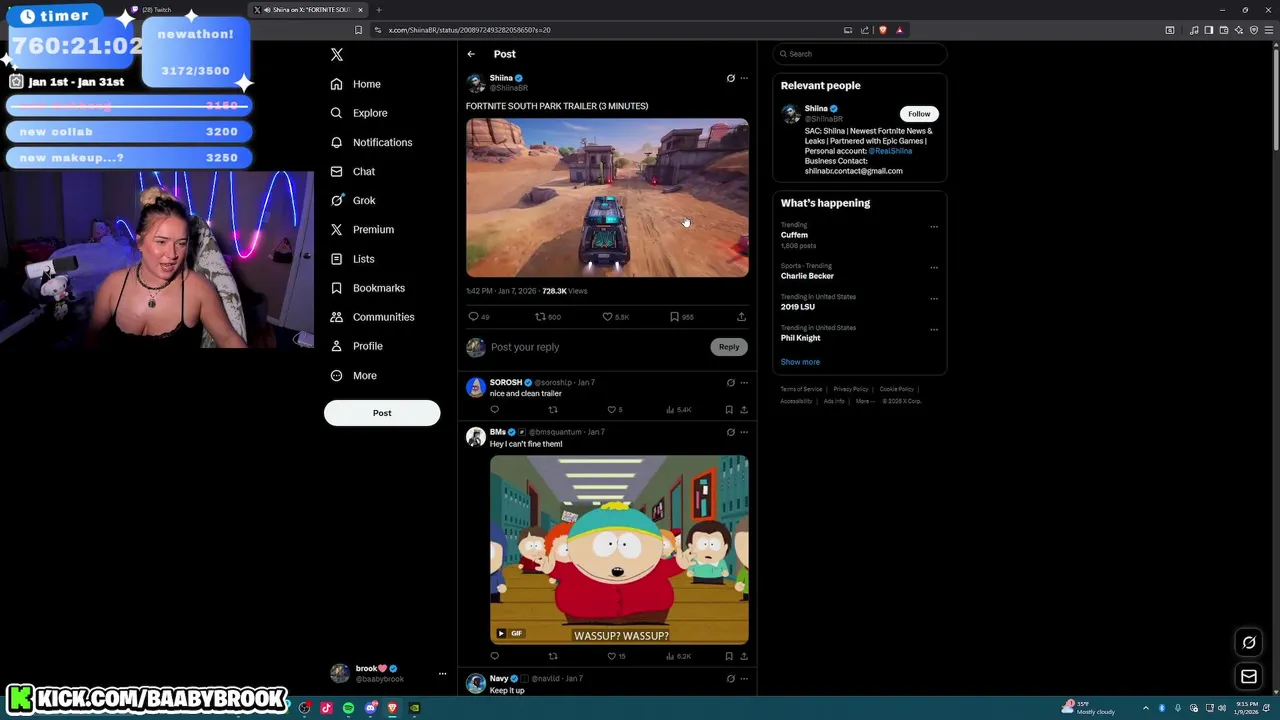Repost the main post (600)
The image size is (1280, 720).
pyautogui.click(x=548, y=317)
